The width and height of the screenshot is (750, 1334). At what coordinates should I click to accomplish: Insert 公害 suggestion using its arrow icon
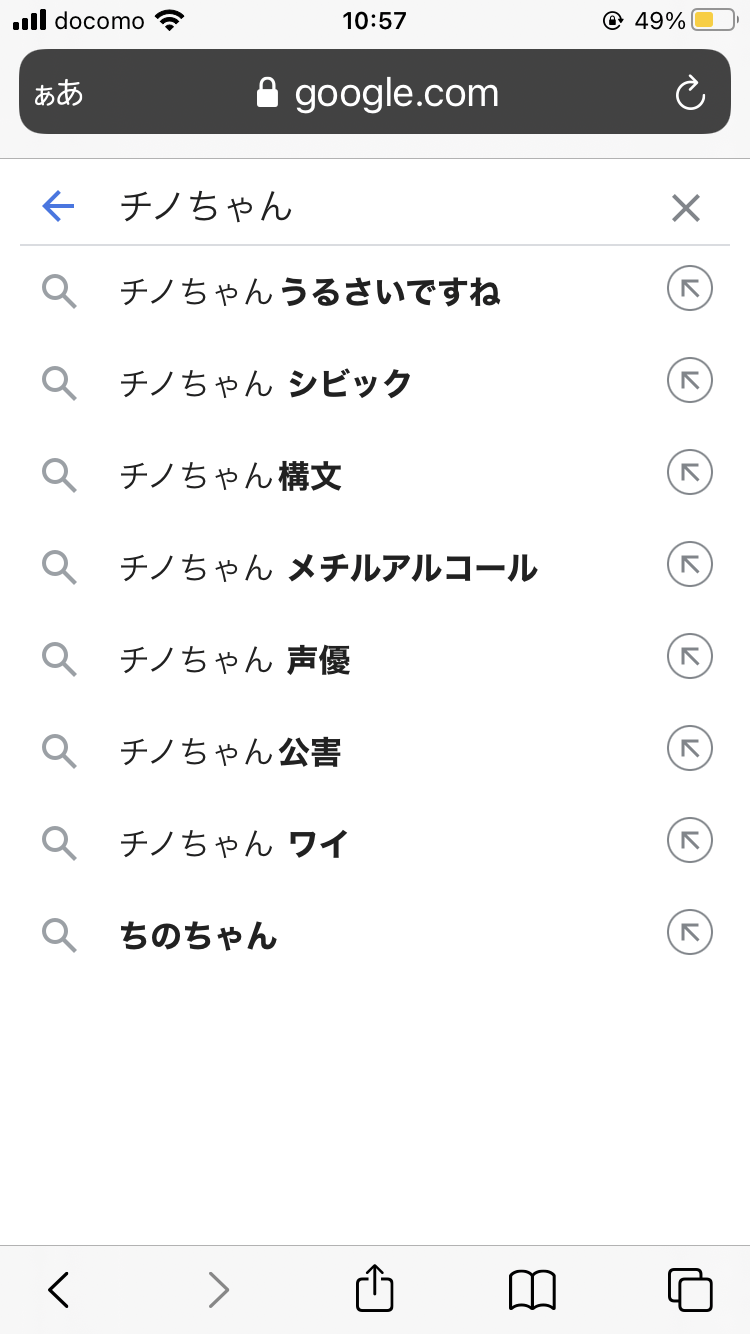(689, 749)
